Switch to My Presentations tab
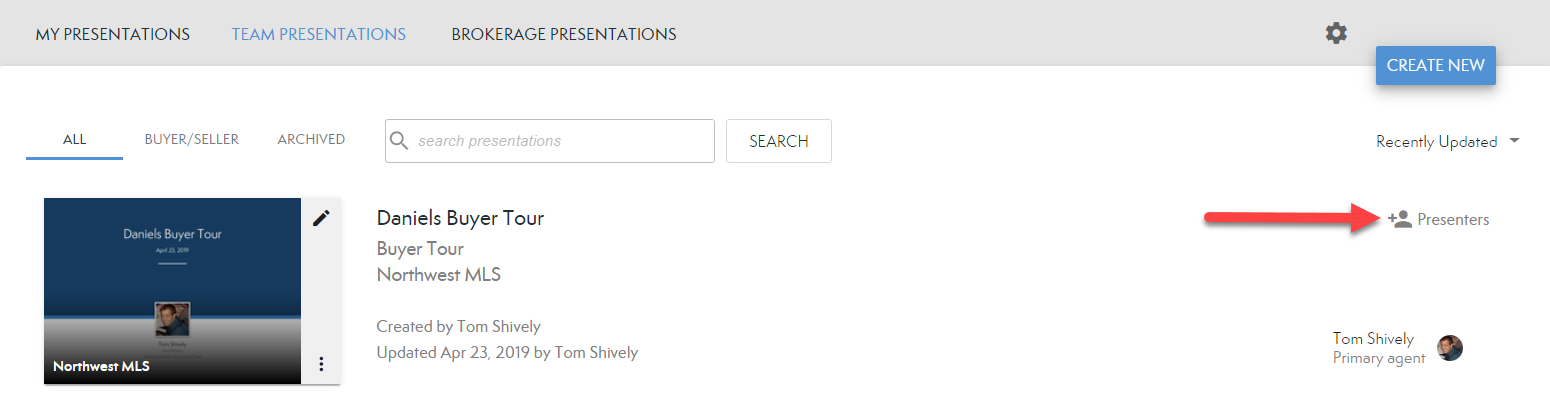This screenshot has height=407, width=1550. pos(113,34)
